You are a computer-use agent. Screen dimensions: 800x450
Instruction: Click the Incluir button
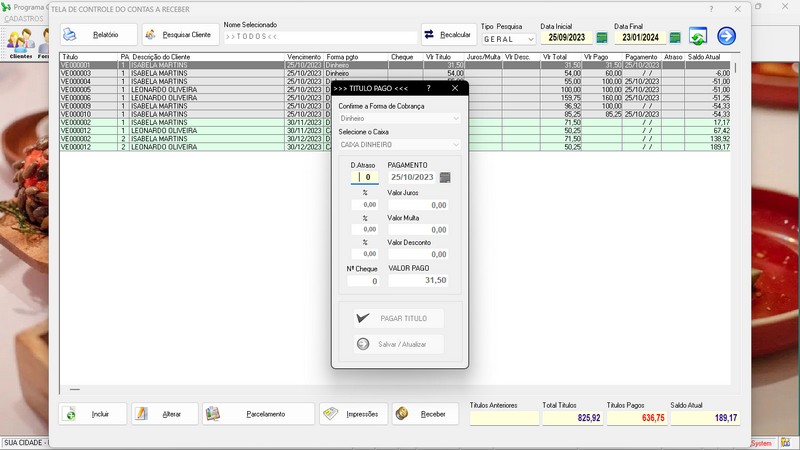[93, 414]
